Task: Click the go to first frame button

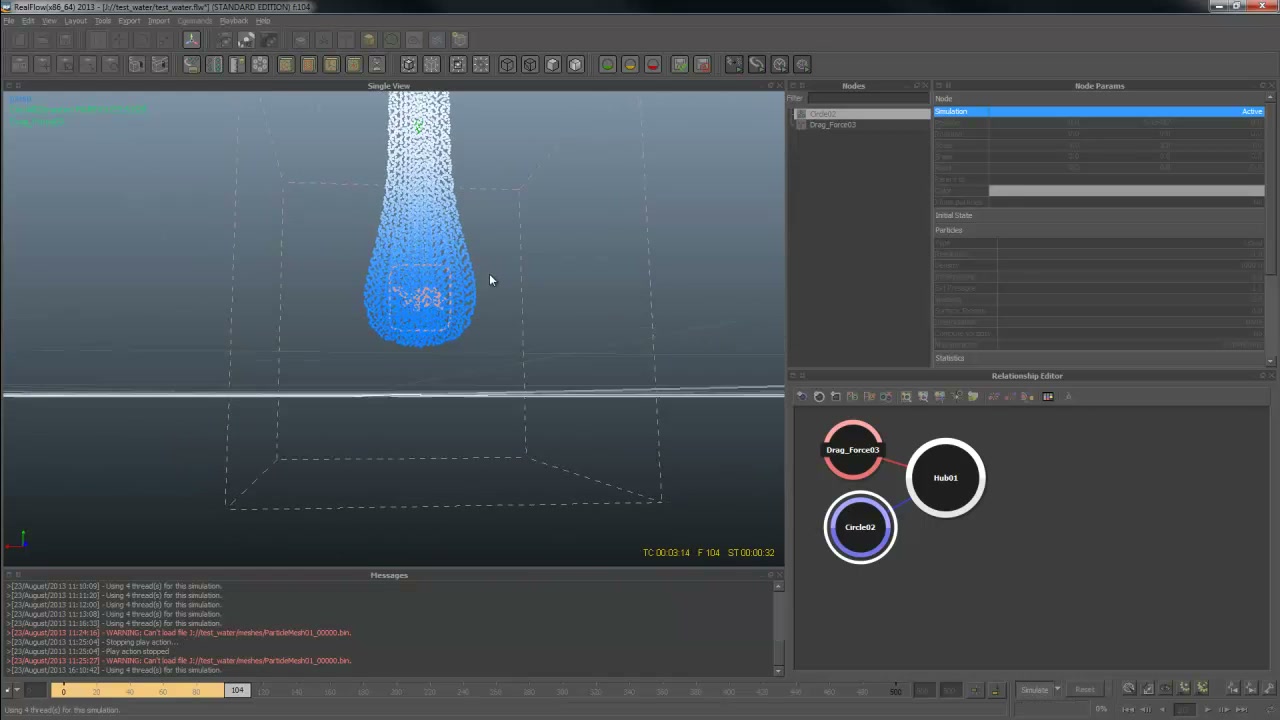Action: (x=1129, y=709)
